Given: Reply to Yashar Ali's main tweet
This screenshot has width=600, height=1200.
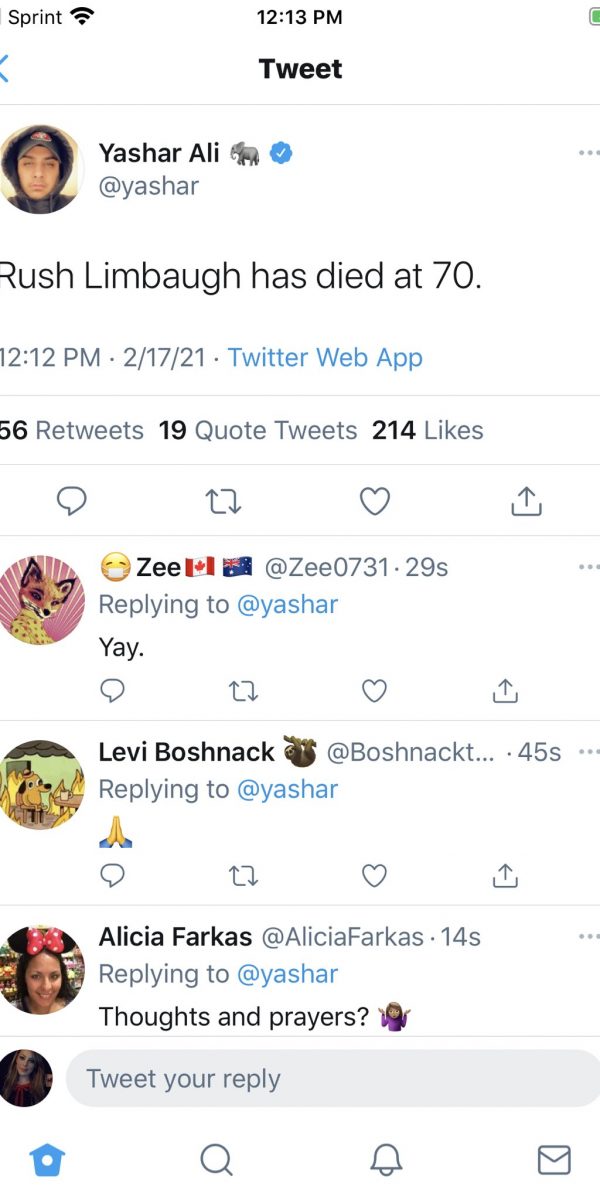Looking at the screenshot, I should tap(70, 501).
